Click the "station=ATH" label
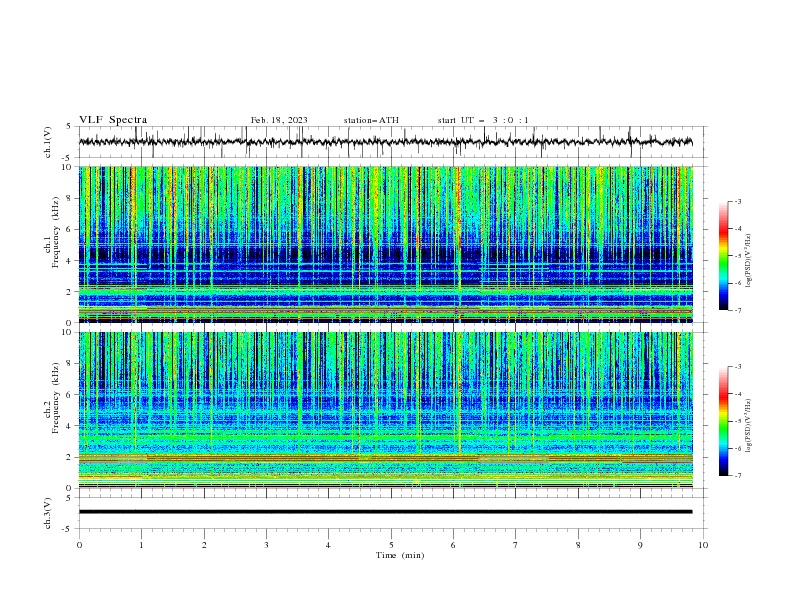Viewport: 792px width, 612px height. coord(371,120)
